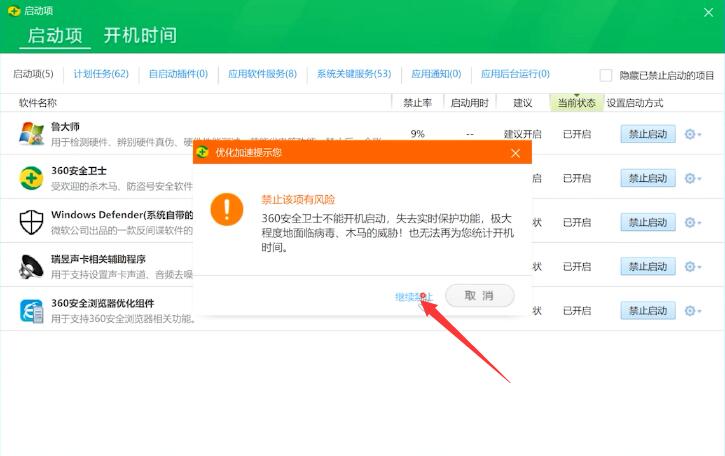Click 设置启动方式 column header

[635, 103]
